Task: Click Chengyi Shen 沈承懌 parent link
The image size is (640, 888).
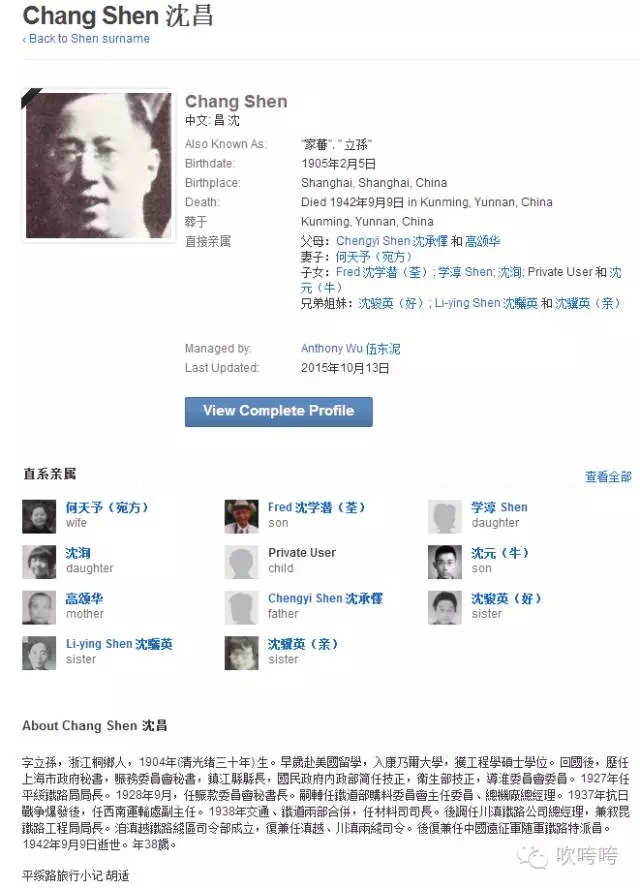Action: [x=391, y=241]
